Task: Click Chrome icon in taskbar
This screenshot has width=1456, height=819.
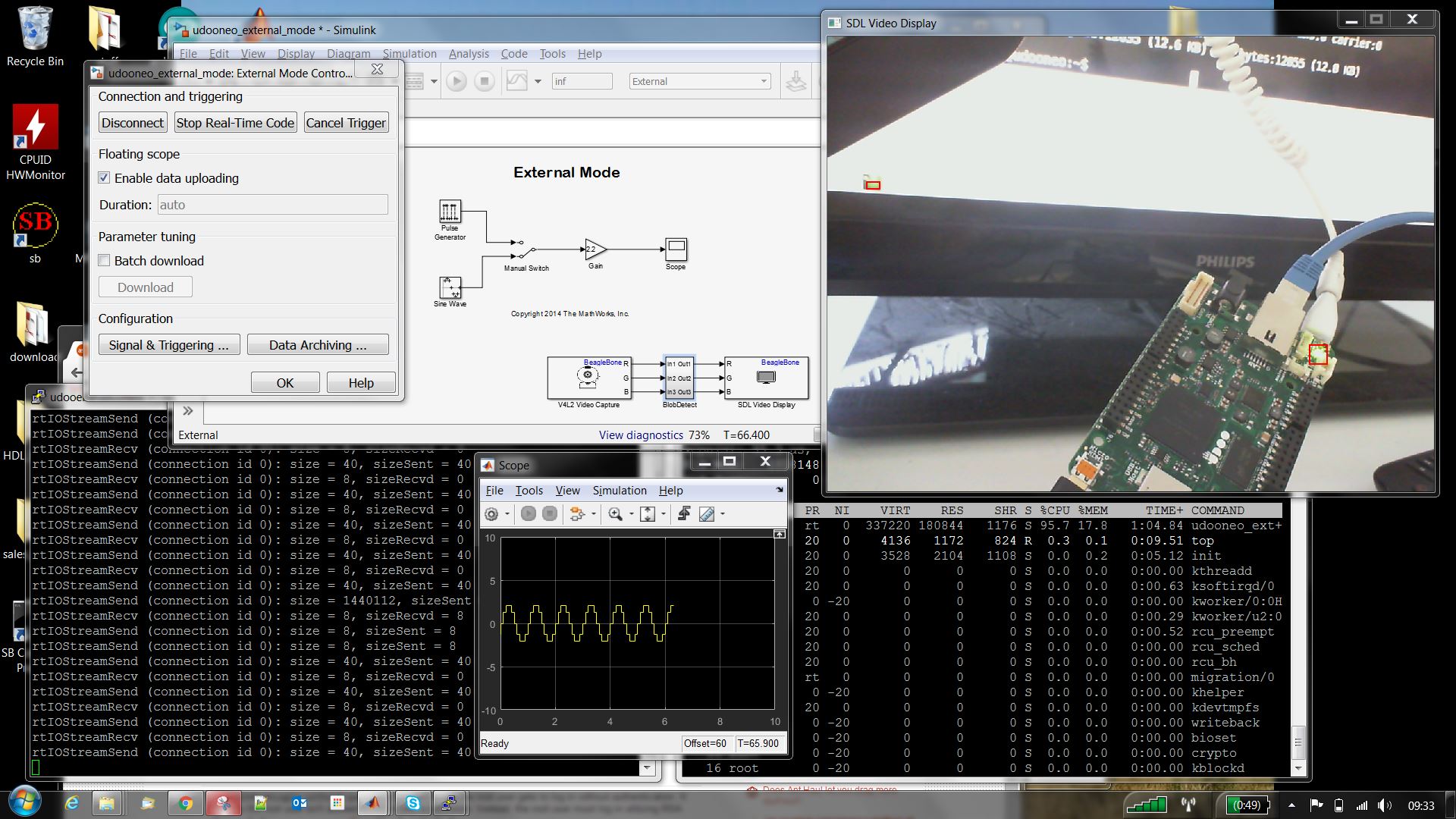Action: point(185,803)
